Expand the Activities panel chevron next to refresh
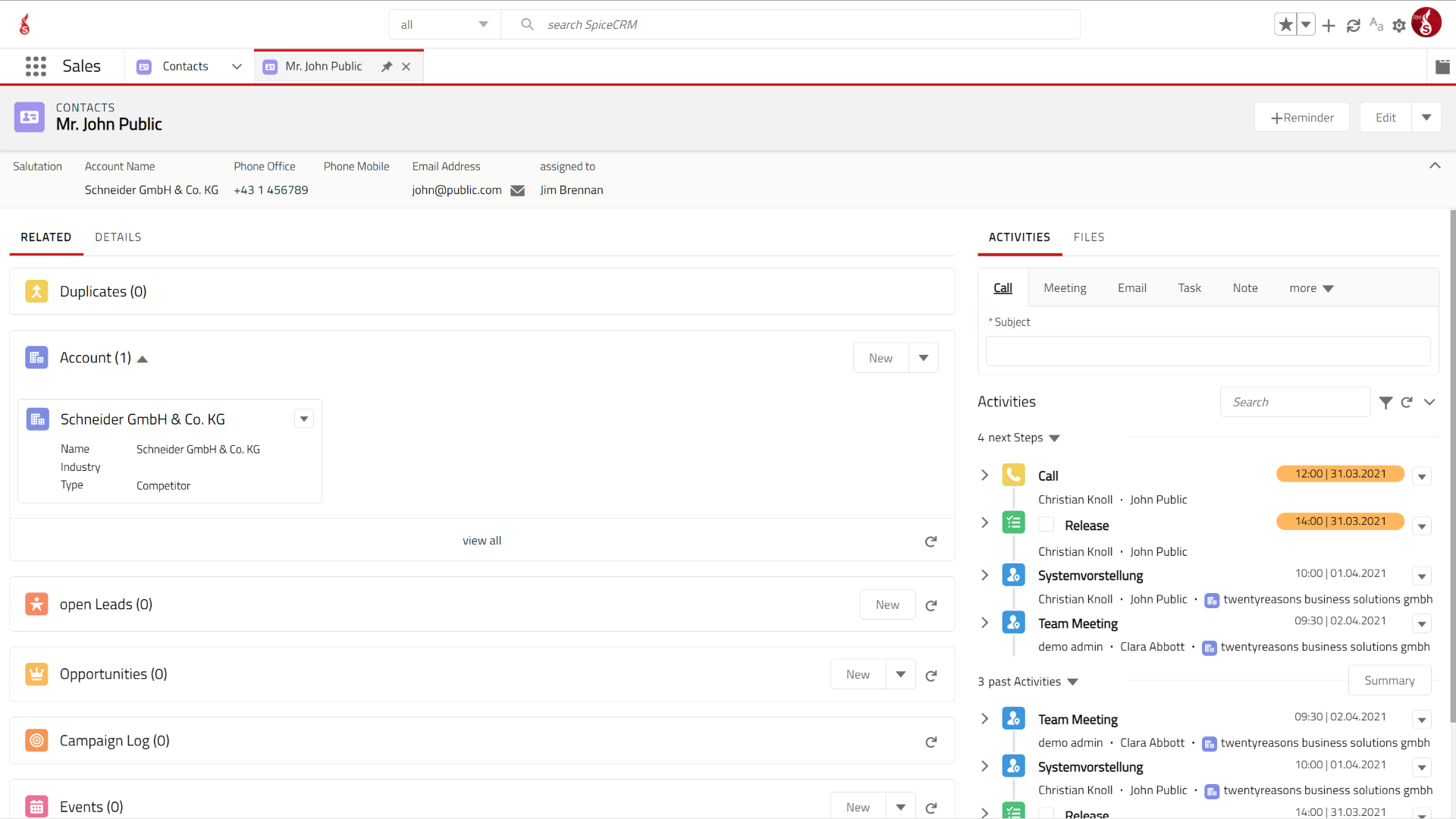The width and height of the screenshot is (1456, 819). [1429, 403]
